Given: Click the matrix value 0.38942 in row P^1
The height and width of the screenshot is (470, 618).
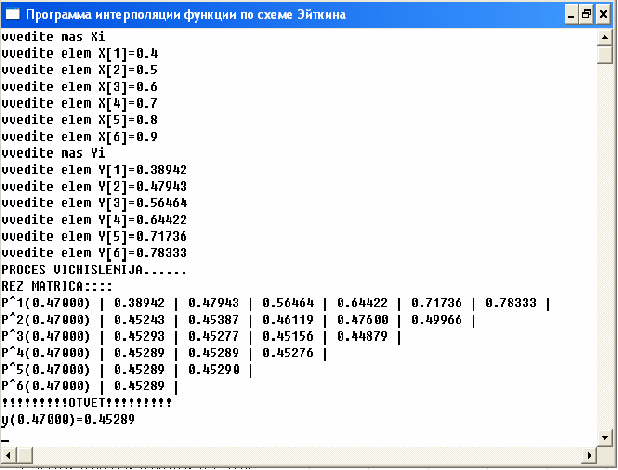Looking at the screenshot, I should pyautogui.click(x=139, y=303).
